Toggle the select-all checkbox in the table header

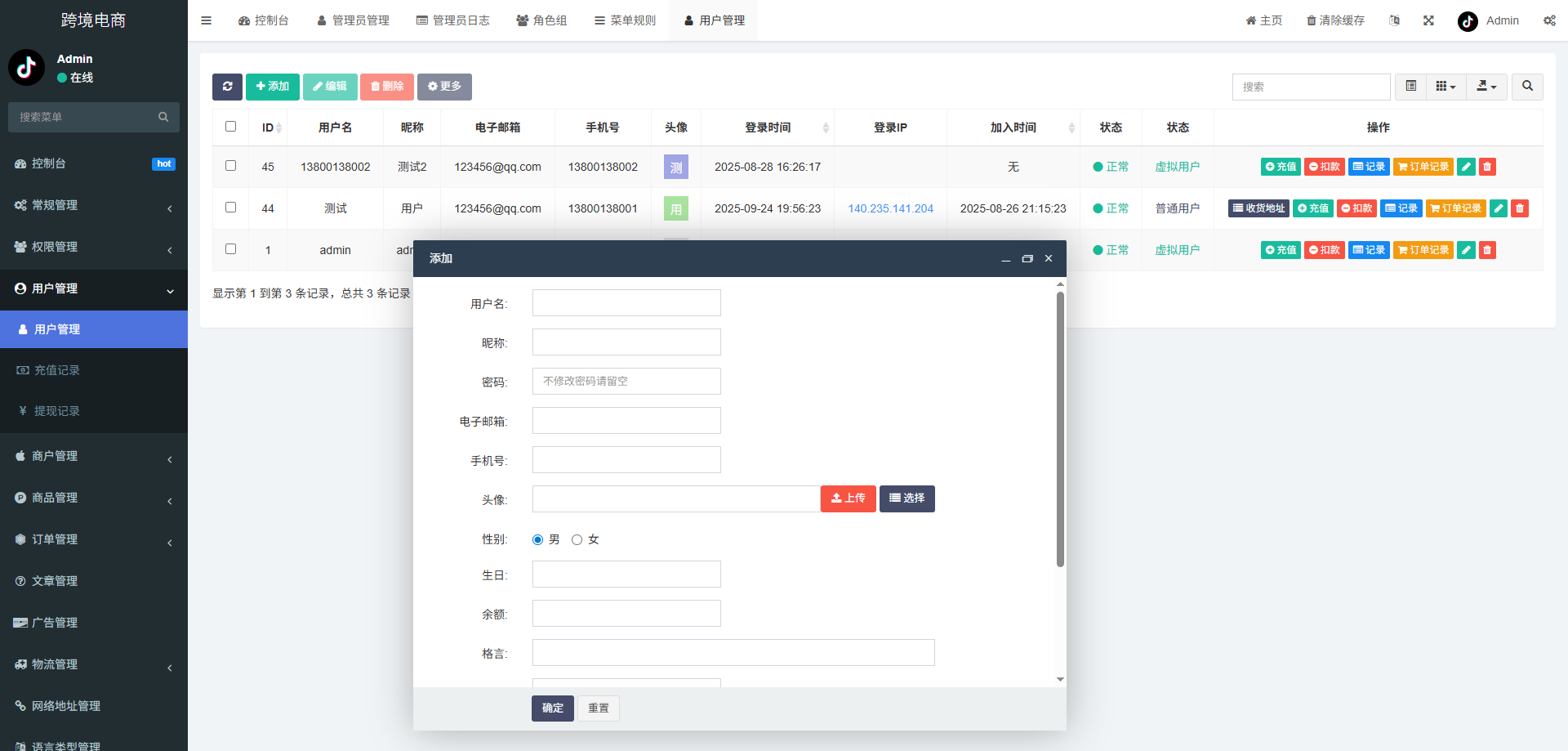[x=230, y=126]
